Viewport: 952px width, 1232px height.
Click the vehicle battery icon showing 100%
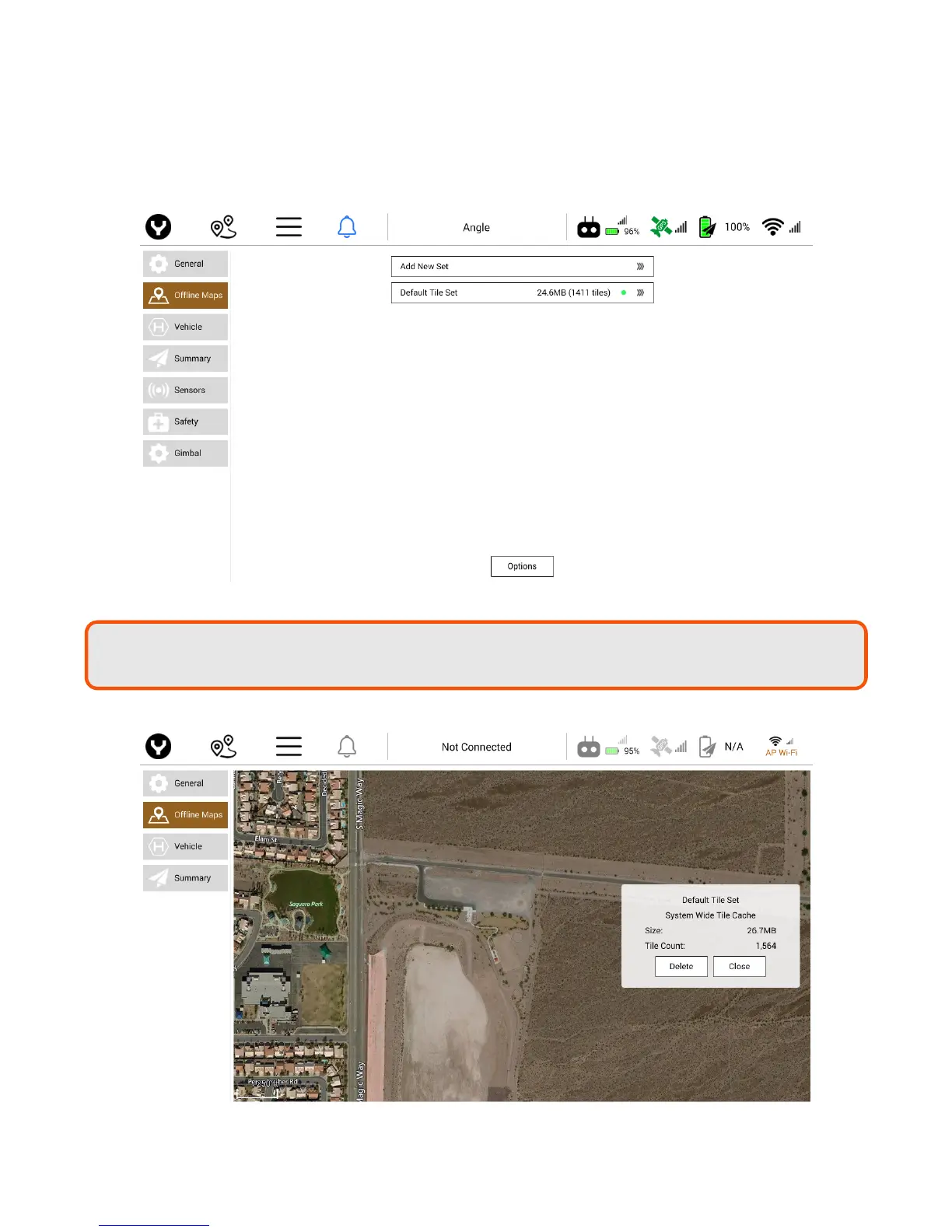coord(707,227)
